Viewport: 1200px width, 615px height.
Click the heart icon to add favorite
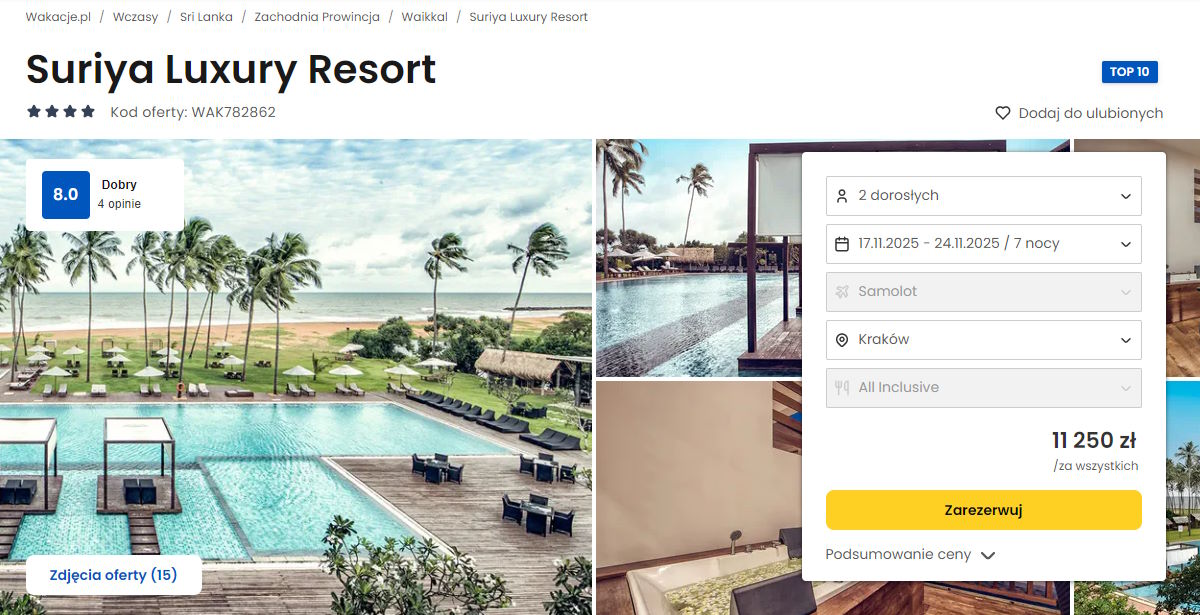[1003, 113]
